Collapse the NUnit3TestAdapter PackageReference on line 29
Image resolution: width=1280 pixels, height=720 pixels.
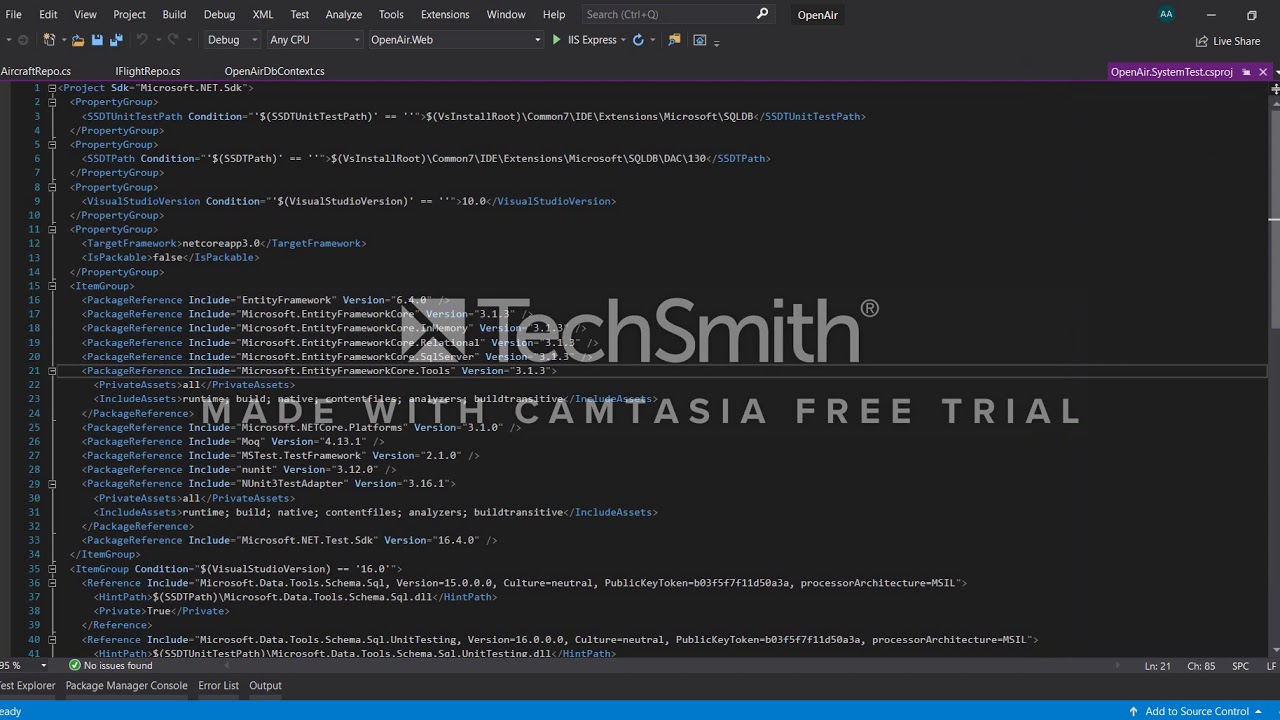(x=51, y=484)
